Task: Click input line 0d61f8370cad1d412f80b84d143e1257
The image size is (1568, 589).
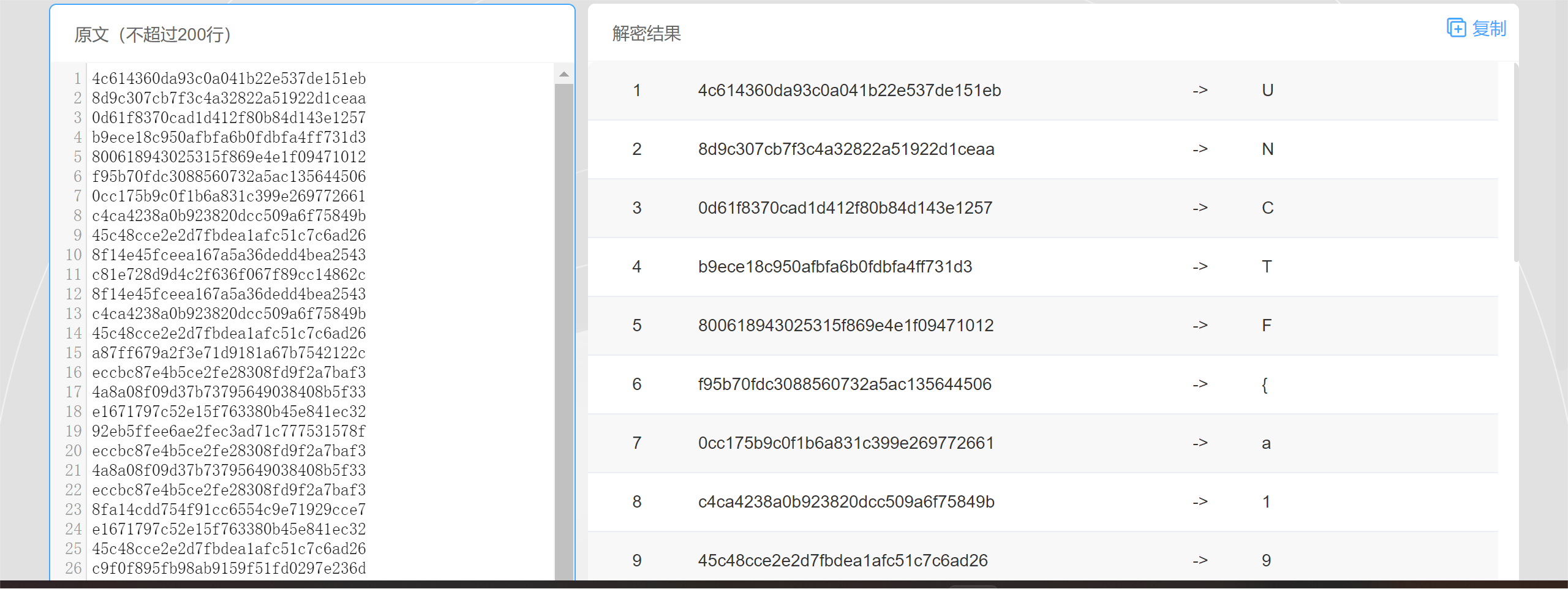Action: [229, 118]
